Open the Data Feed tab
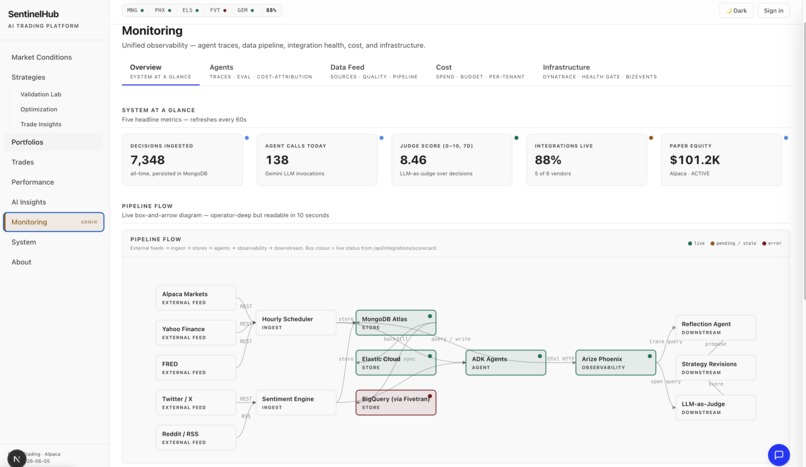 (374, 71)
